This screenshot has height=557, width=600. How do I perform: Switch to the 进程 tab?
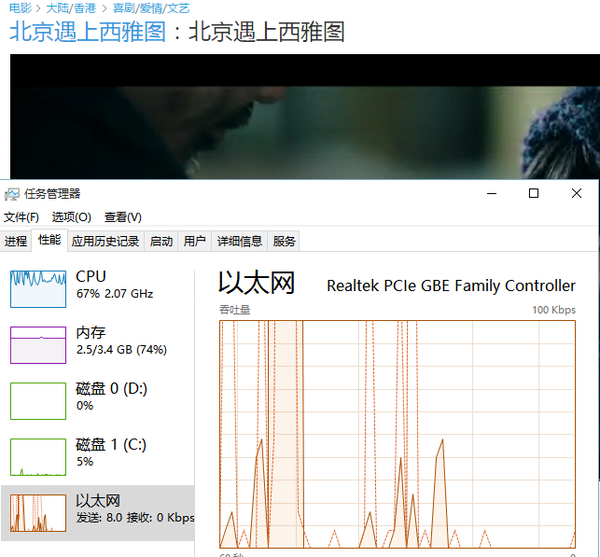pos(16,241)
